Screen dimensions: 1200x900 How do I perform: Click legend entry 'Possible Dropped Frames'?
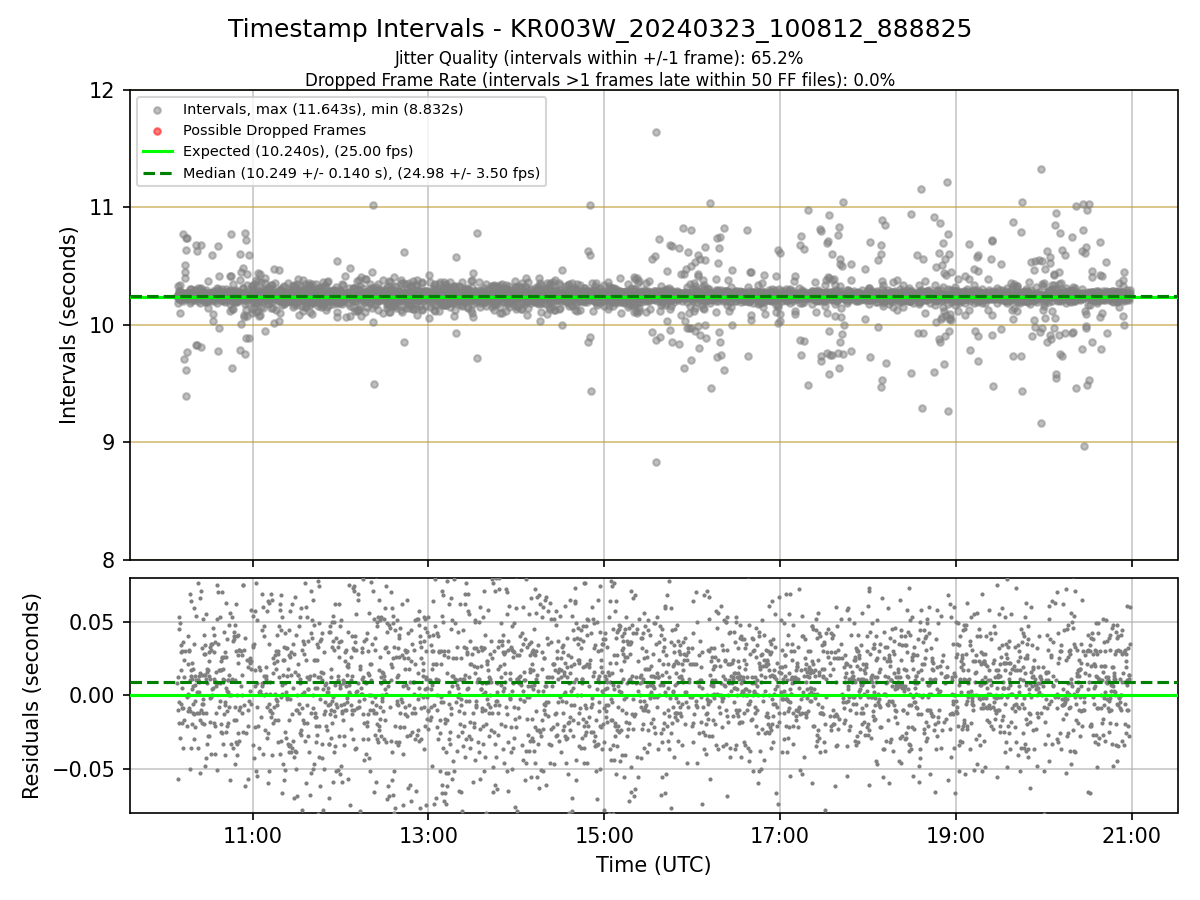(274, 130)
